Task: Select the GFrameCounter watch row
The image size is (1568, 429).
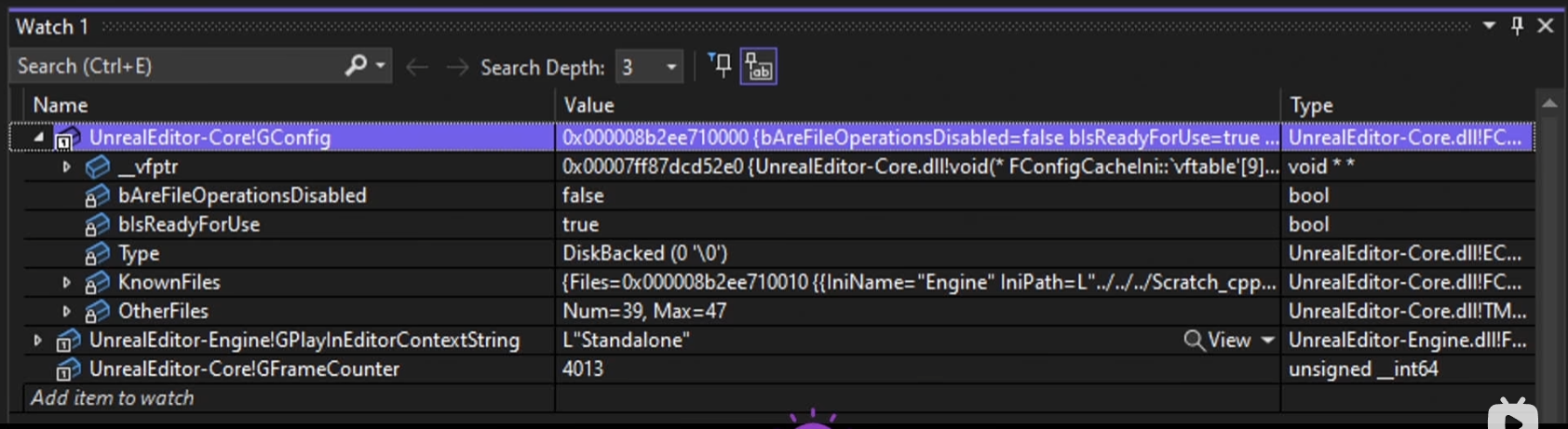Action: pos(244,369)
